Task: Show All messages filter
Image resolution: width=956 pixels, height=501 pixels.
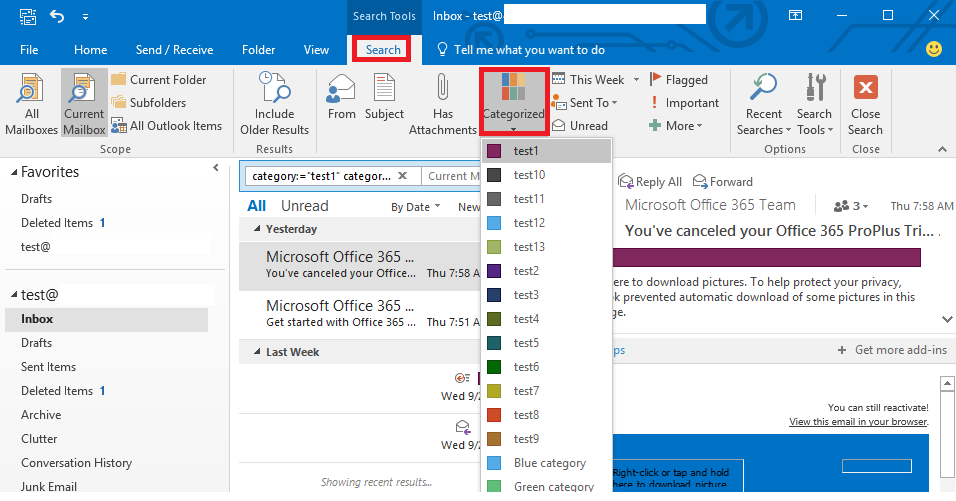Action: [x=257, y=206]
